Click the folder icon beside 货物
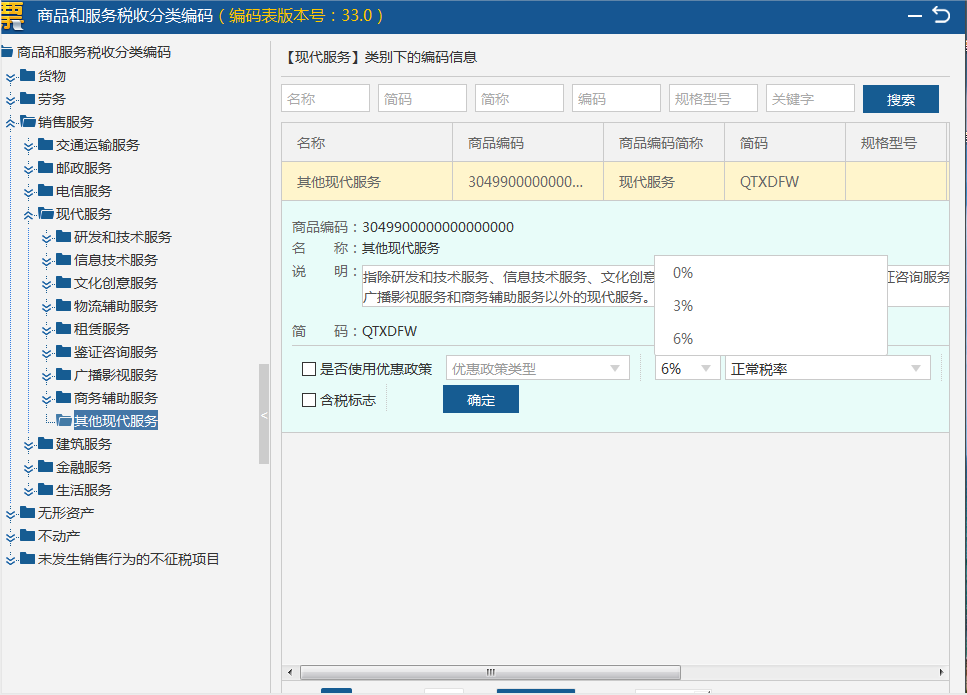Screen dimensions: 967x695 pos(28,75)
